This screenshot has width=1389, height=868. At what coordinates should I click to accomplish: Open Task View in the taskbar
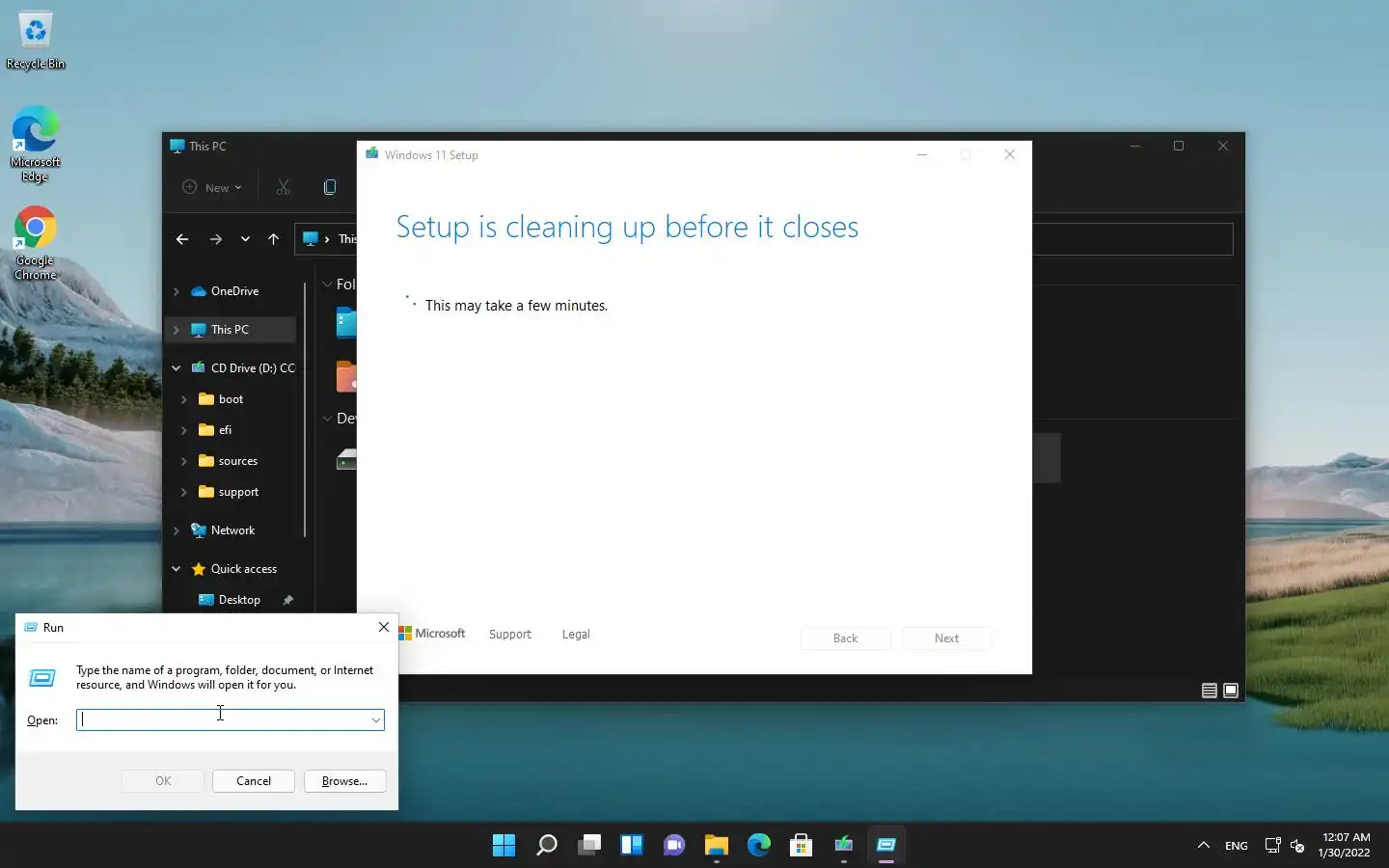pos(588,846)
